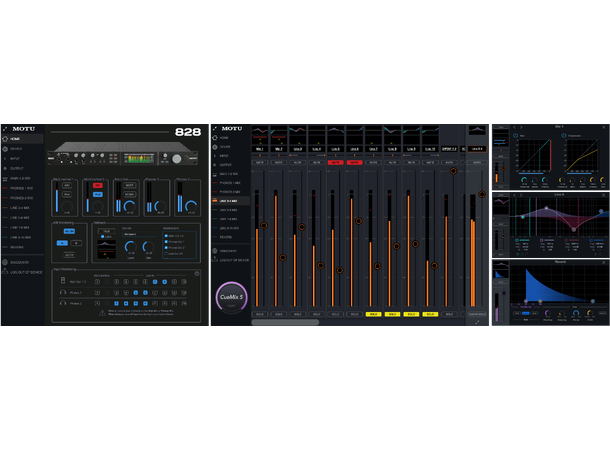Screen dimensions: 610x450
Task: Uncheck the Latch checkbox under TALK
Action: point(102,236)
